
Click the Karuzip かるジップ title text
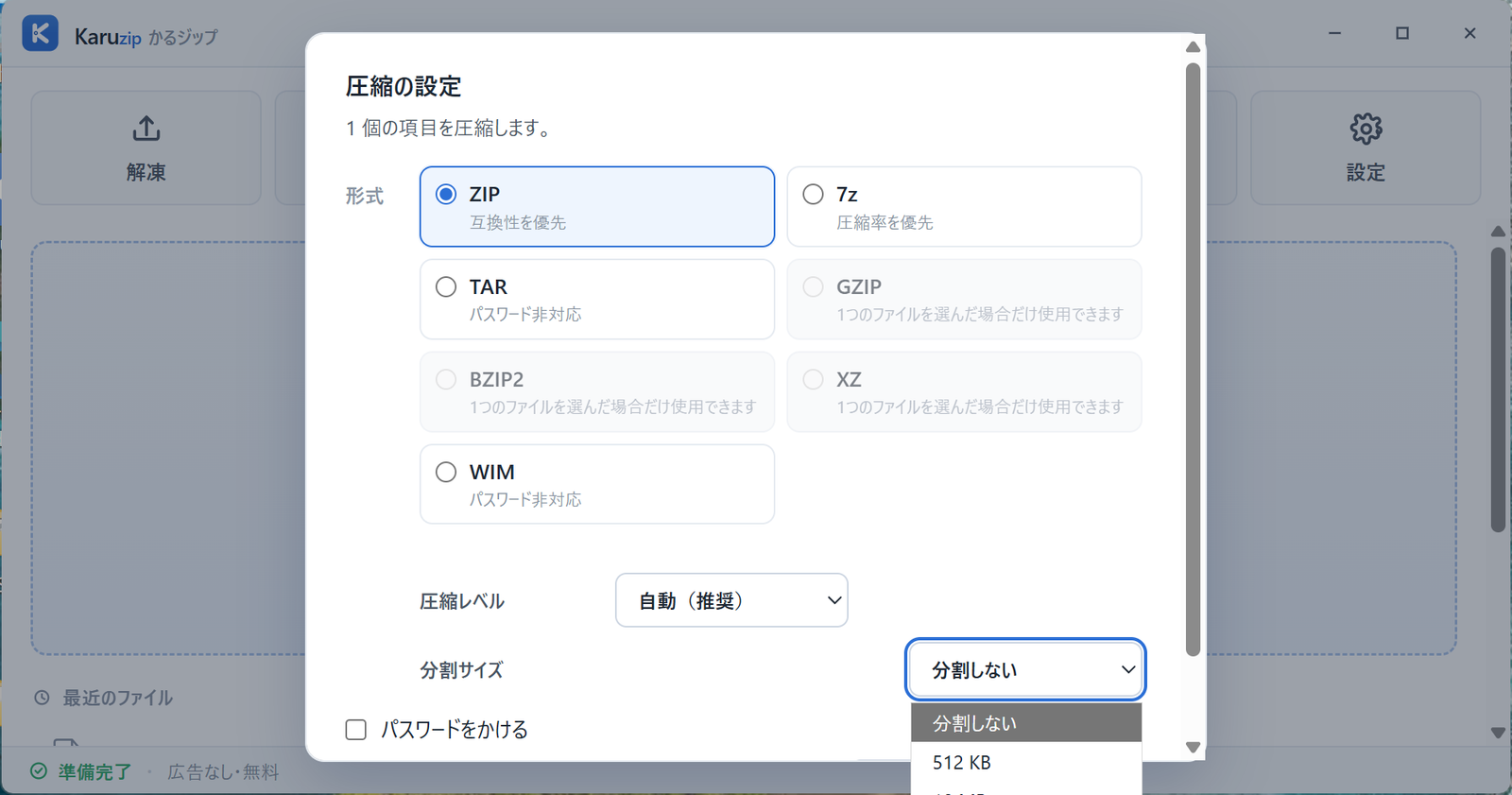[146, 37]
